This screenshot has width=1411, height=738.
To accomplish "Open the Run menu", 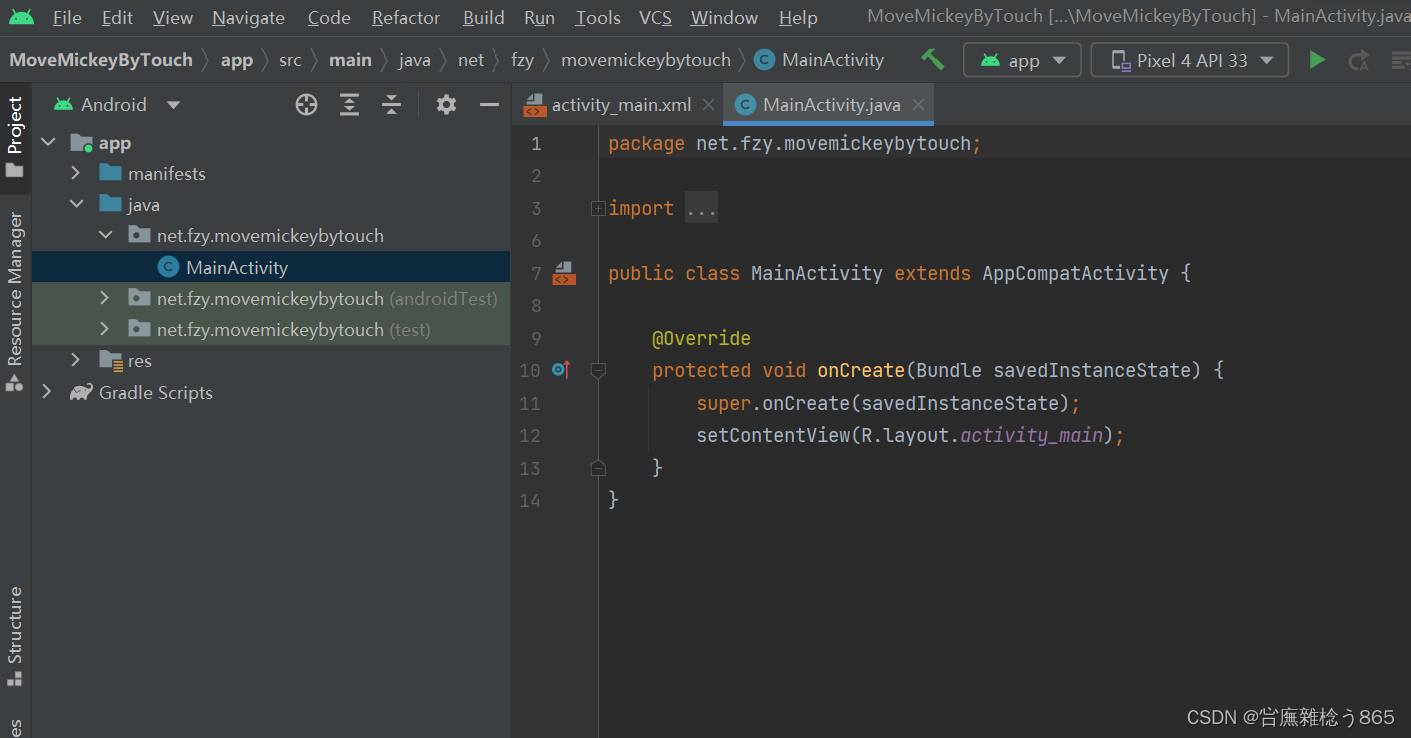I will tap(540, 18).
